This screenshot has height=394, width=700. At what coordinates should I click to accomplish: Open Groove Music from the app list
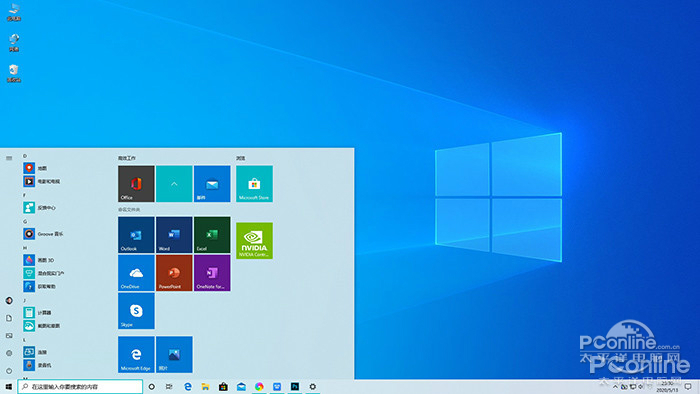coord(43,234)
